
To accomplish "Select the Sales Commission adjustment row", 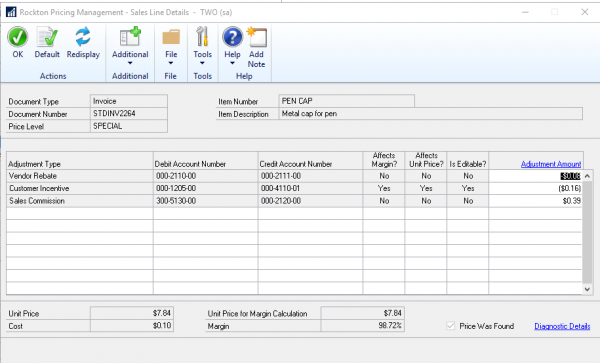I will pyautogui.click(x=295, y=201).
